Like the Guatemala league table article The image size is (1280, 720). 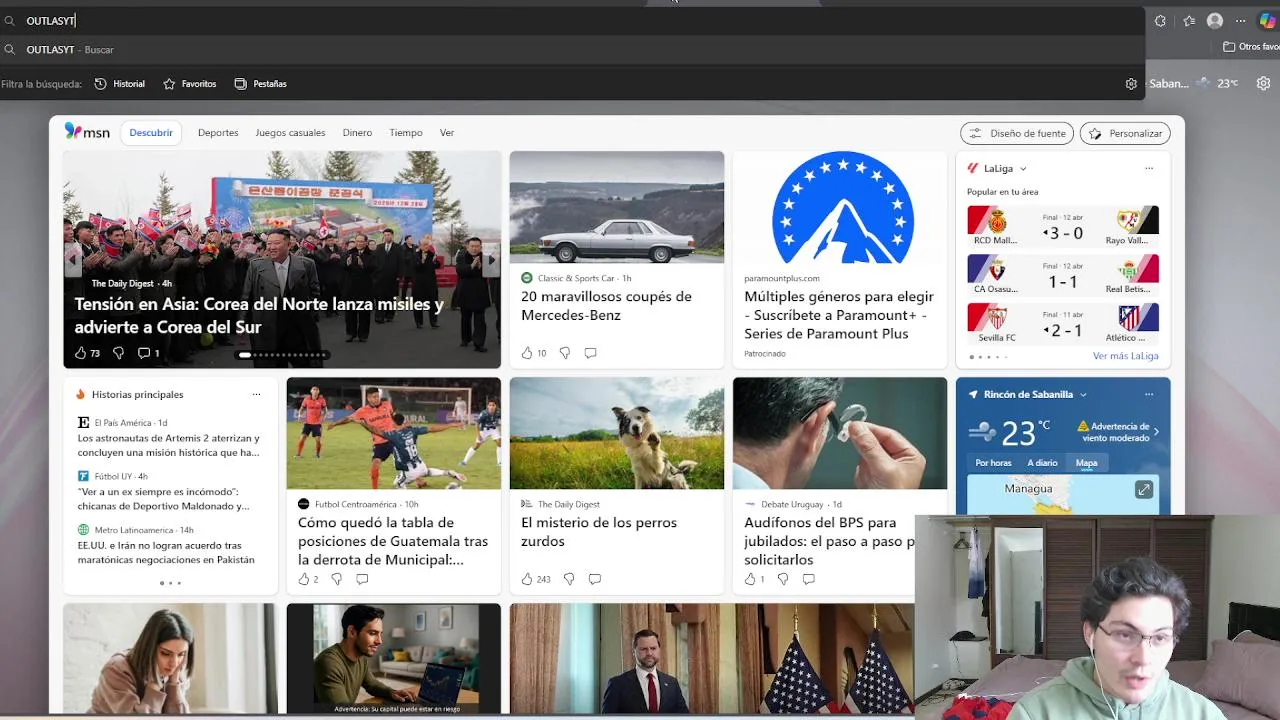[304, 579]
